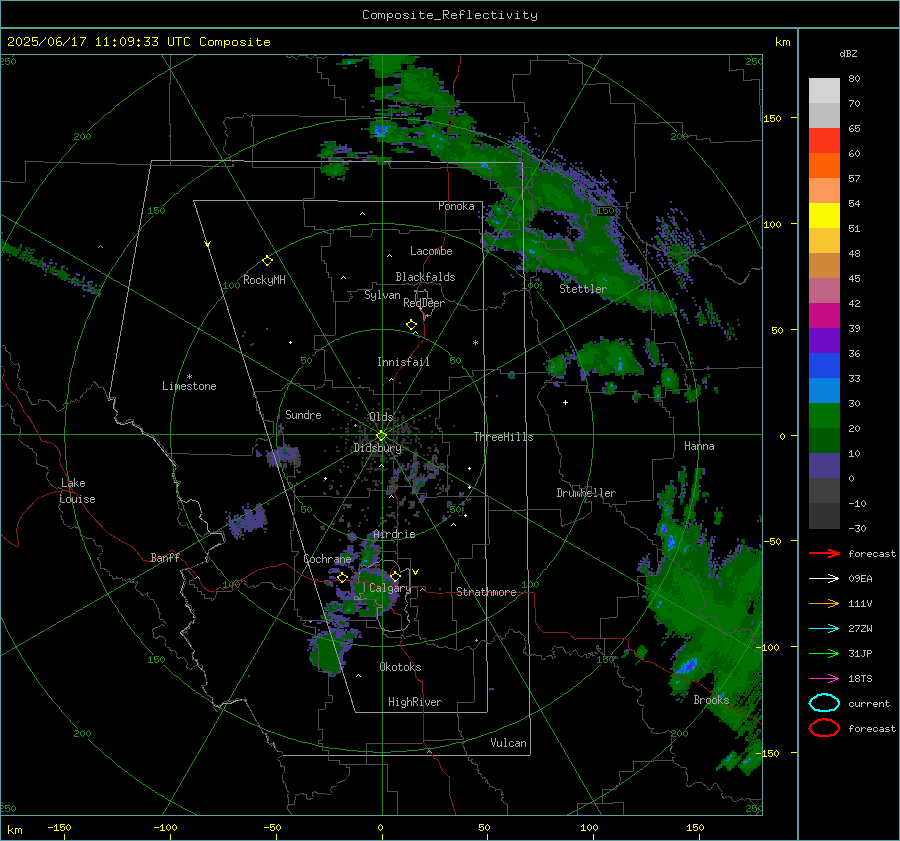The height and width of the screenshot is (841, 900).
Task: Click the Limestone label
Action: (x=189, y=386)
